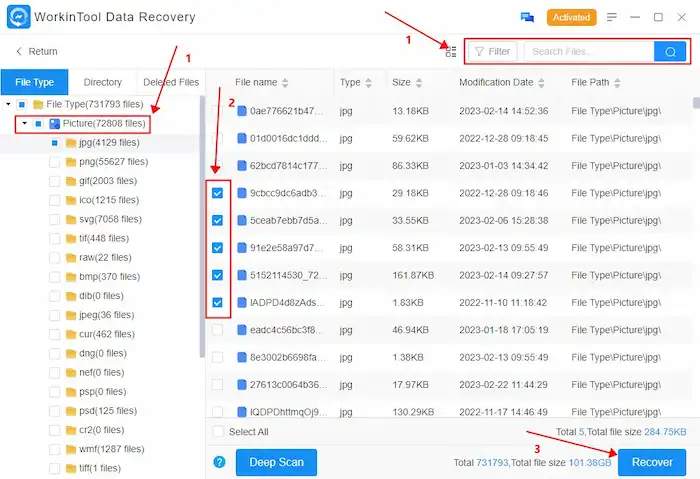The width and height of the screenshot is (700, 479).
Task: Click the raw folder icon
Action: pos(71,258)
